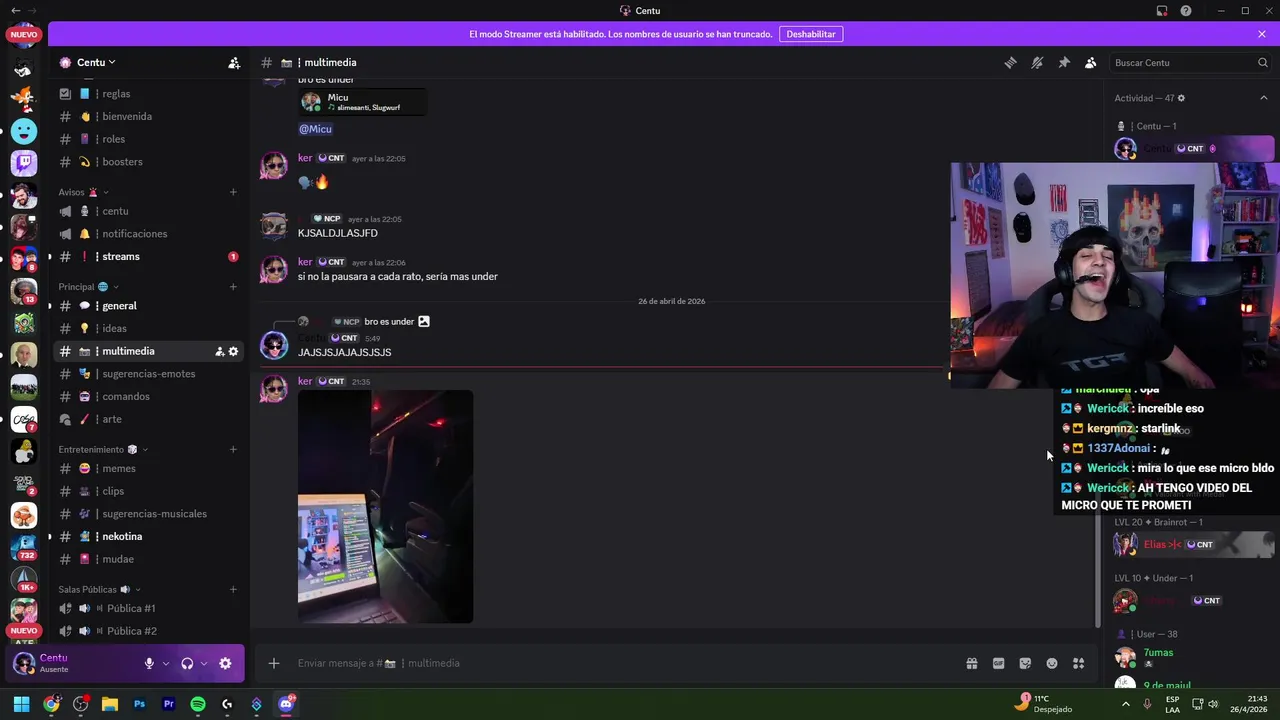
Task: Open the bienvenida channel
Action: [150, 116]
